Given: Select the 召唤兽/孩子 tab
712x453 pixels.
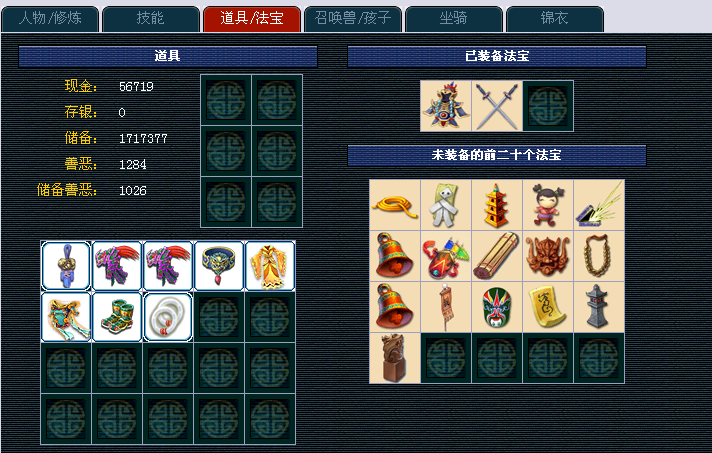Looking at the screenshot, I should (353, 19).
